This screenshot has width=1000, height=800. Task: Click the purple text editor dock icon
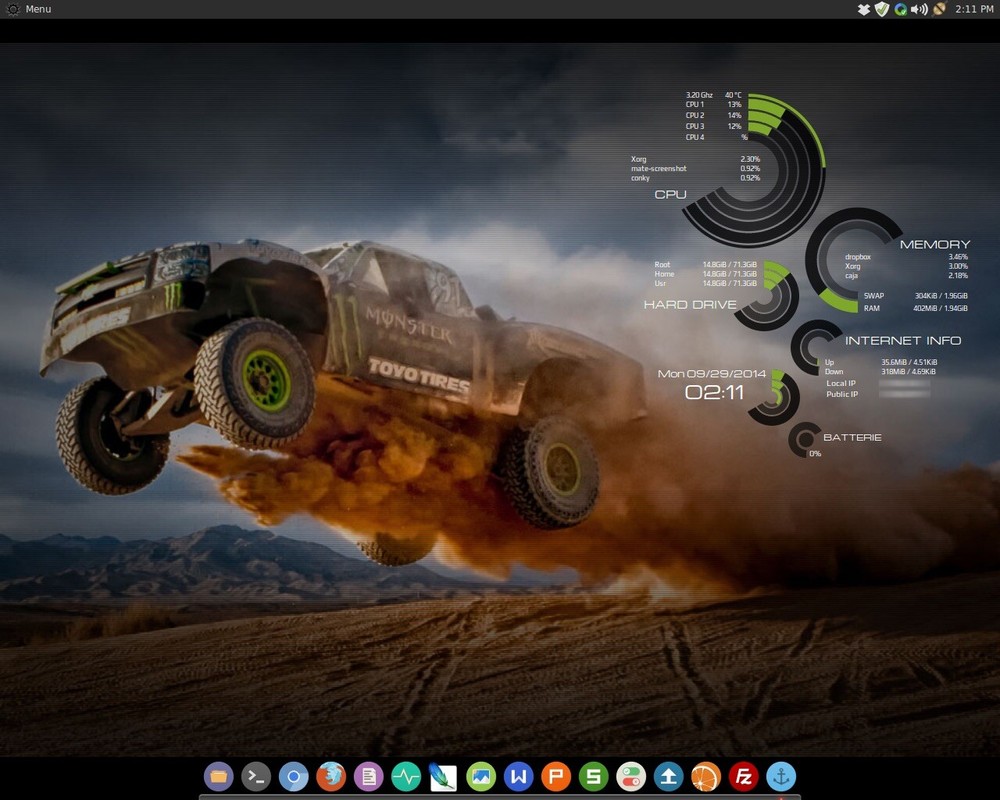pyautogui.click(x=367, y=777)
